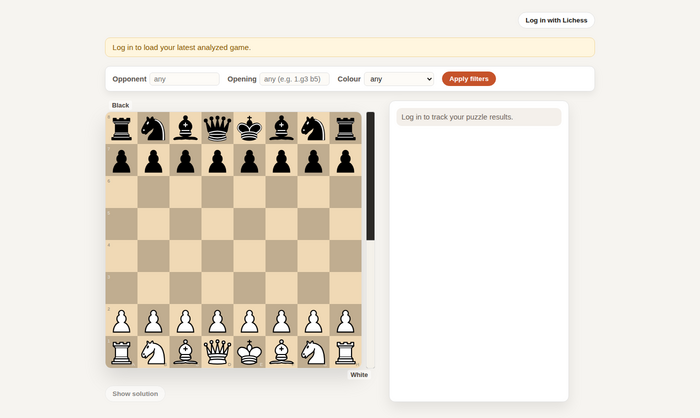Select the black pawn on a7
The height and width of the screenshot is (418, 700).
tap(121, 160)
